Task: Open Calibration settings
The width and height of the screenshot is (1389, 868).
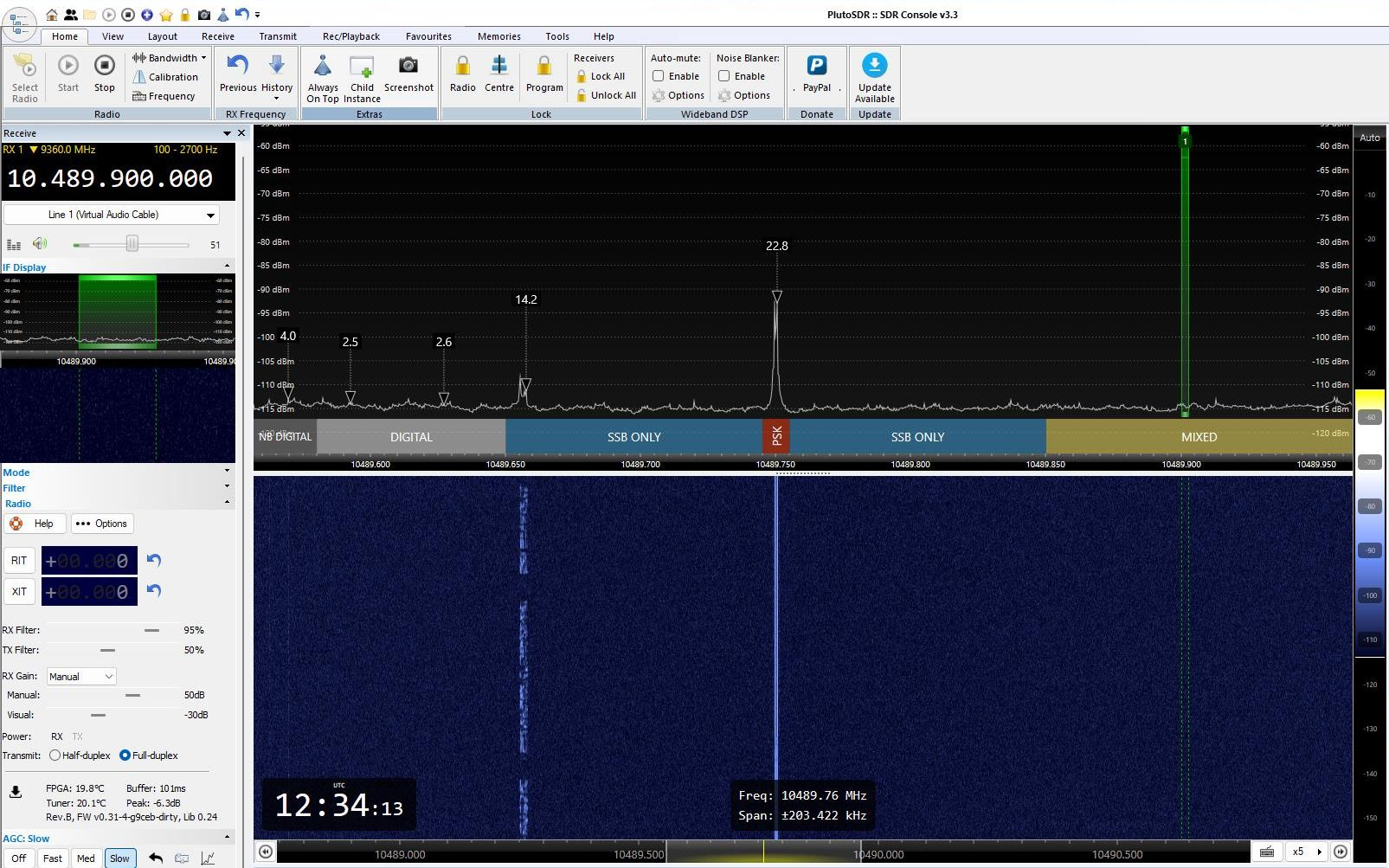Action: (164, 77)
